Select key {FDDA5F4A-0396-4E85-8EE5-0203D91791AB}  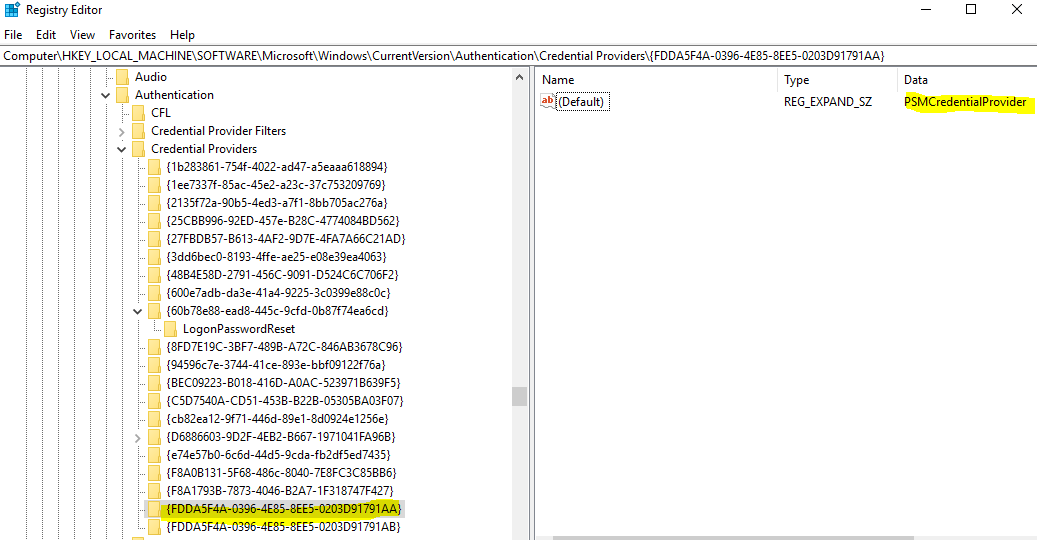[x=284, y=527]
